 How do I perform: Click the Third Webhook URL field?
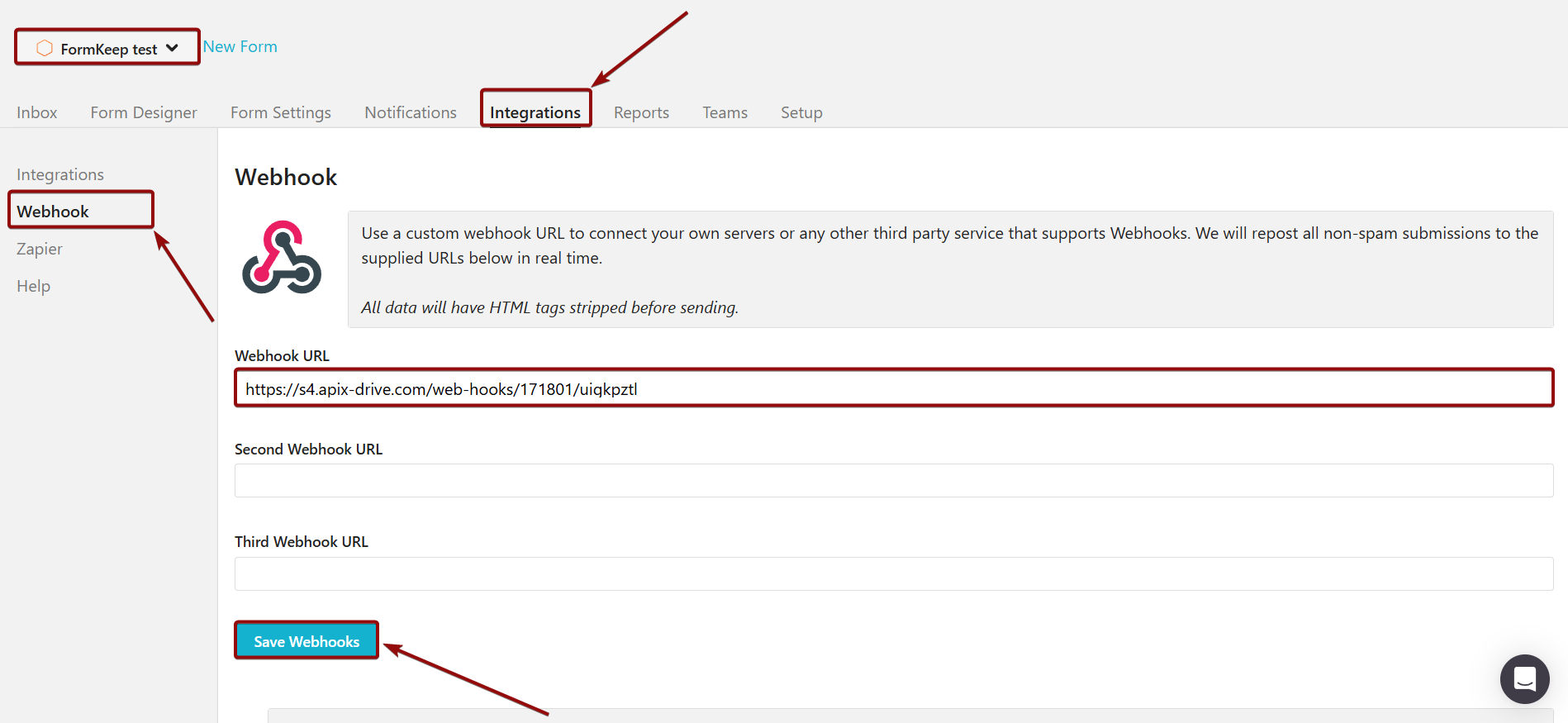click(894, 573)
